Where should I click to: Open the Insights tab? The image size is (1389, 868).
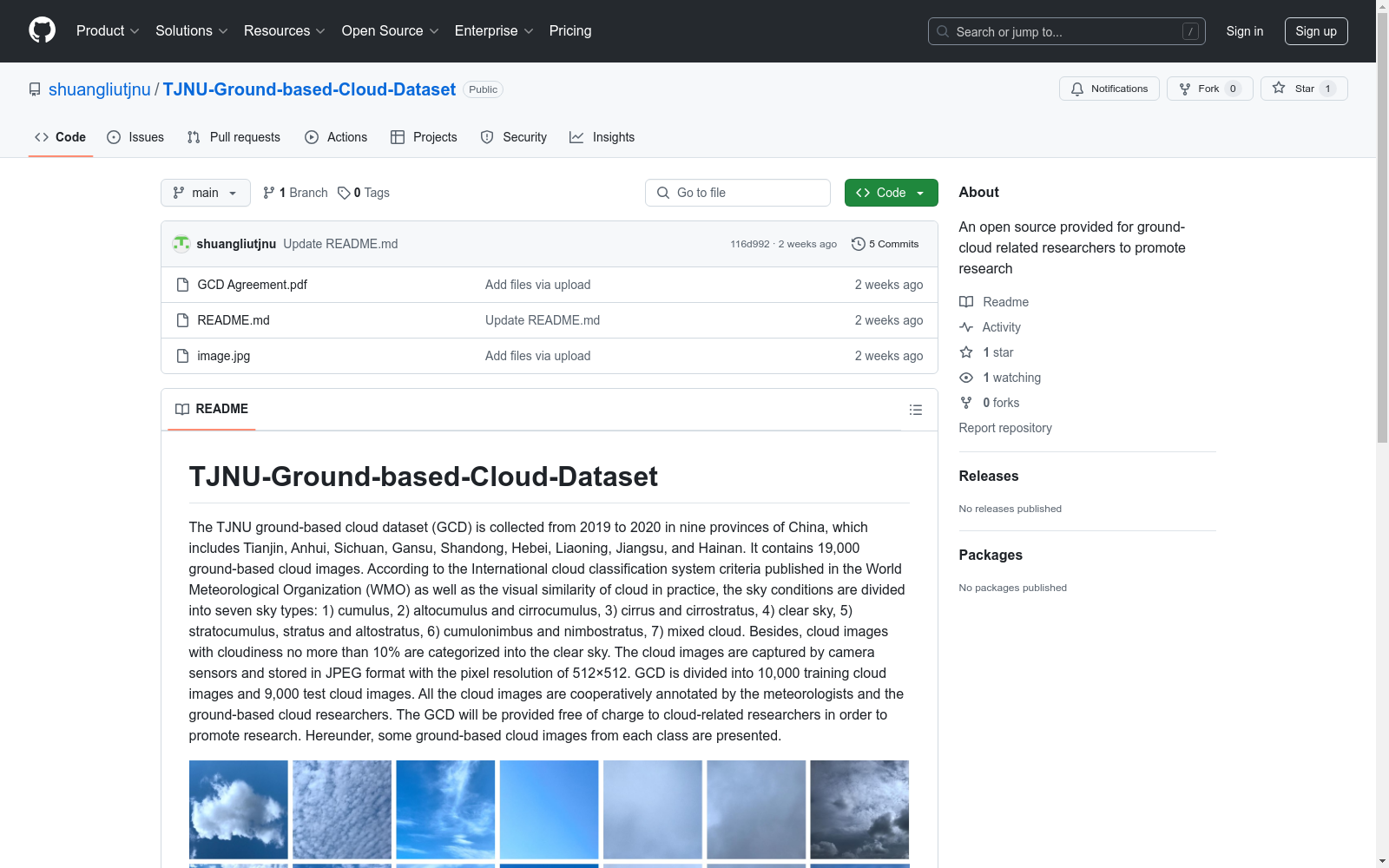coord(602,137)
